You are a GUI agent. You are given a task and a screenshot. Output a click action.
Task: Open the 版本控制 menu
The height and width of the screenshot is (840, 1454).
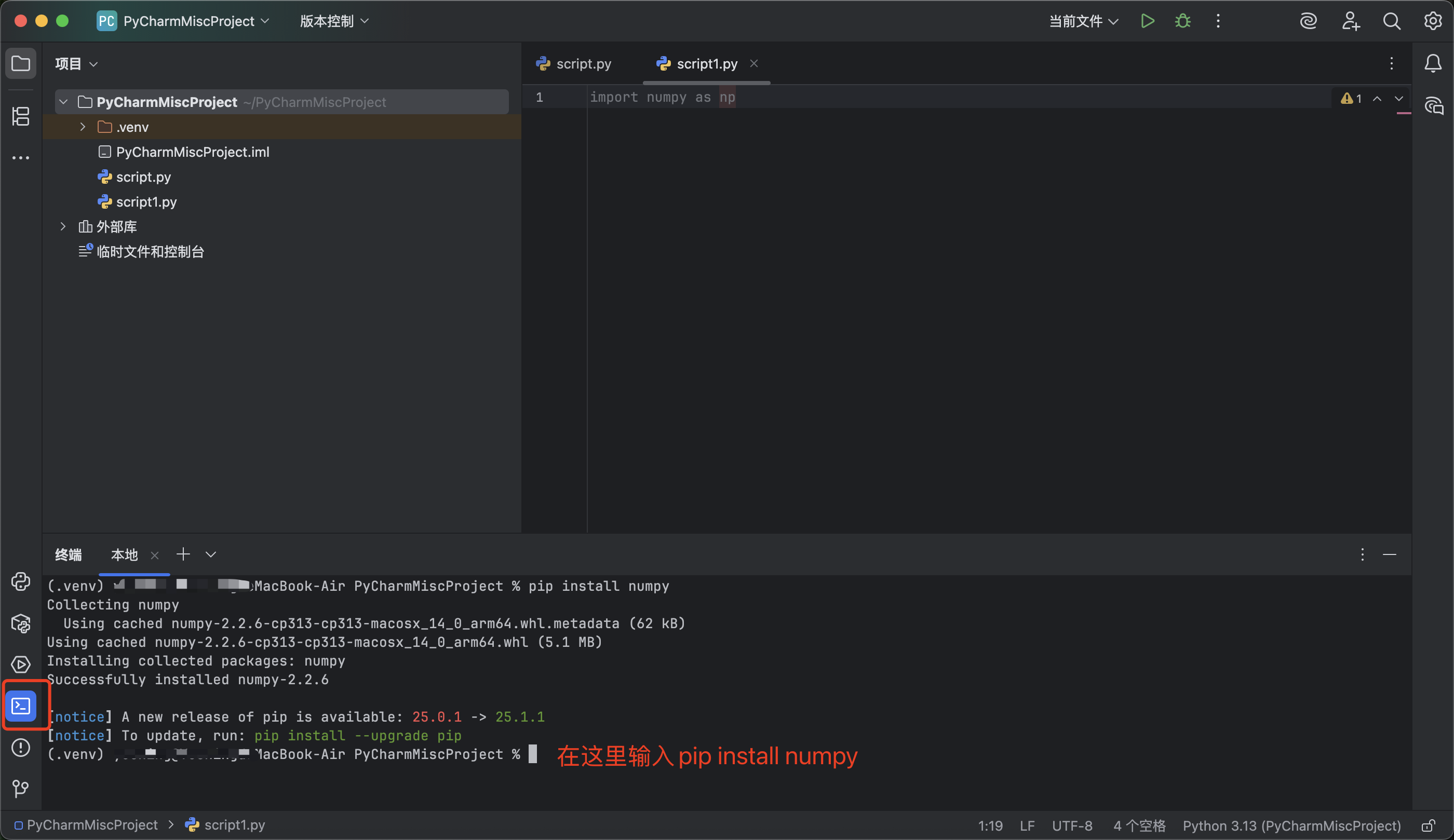(x=333, y=21)
